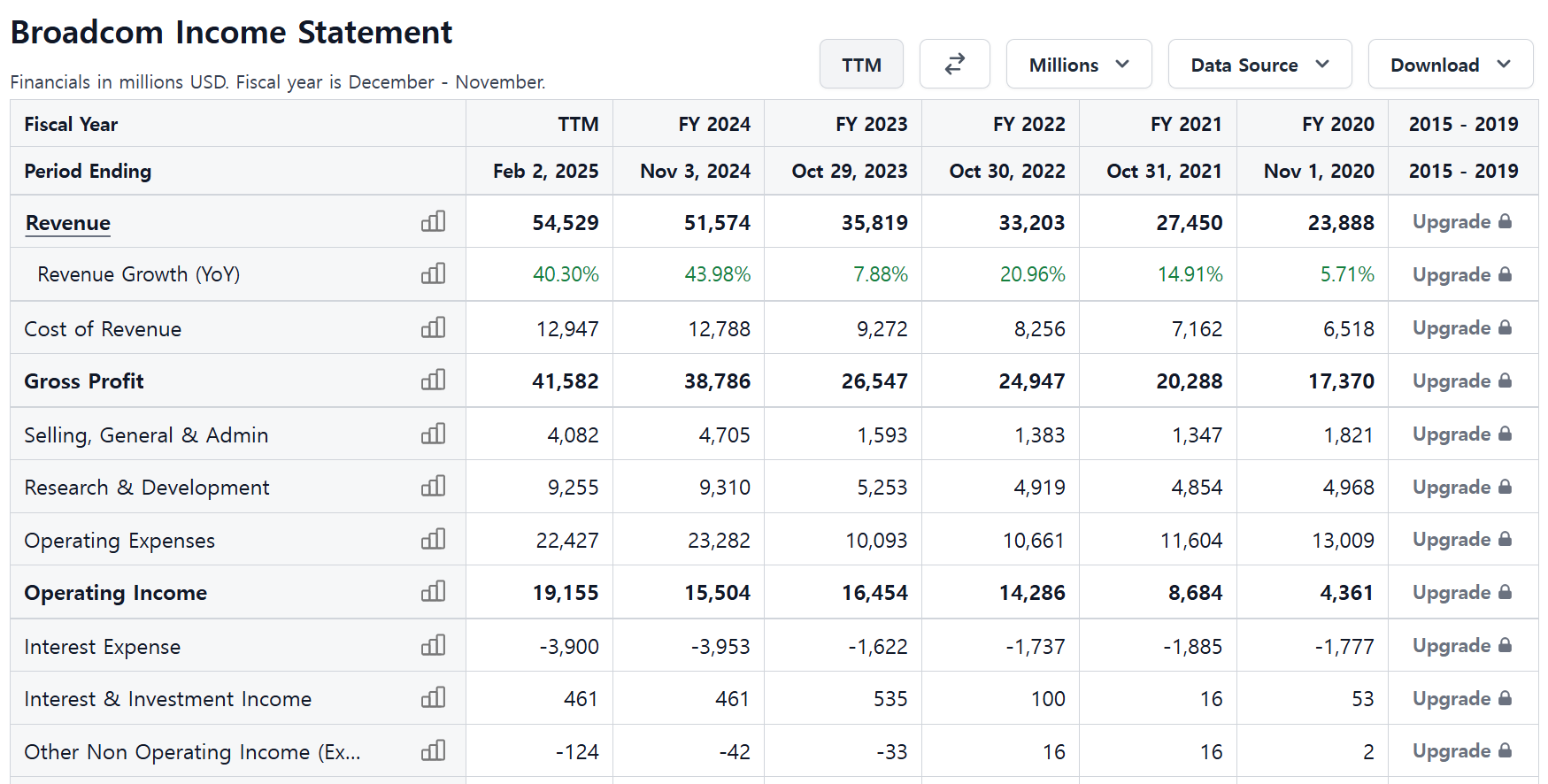Click R&D value 4,854

1197,488
